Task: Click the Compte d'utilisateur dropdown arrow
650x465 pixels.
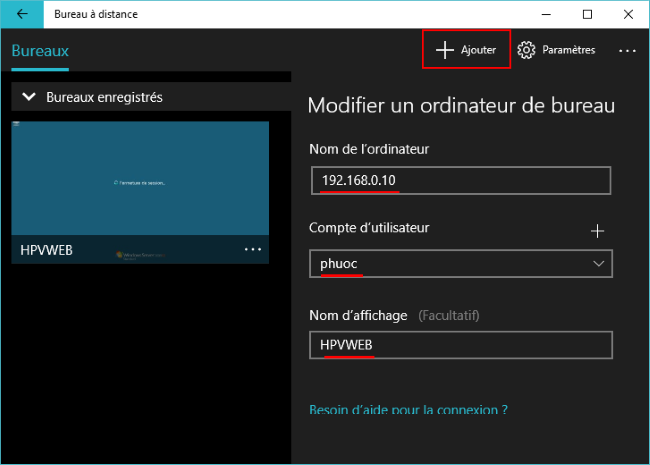Action: tap(598, 263)
